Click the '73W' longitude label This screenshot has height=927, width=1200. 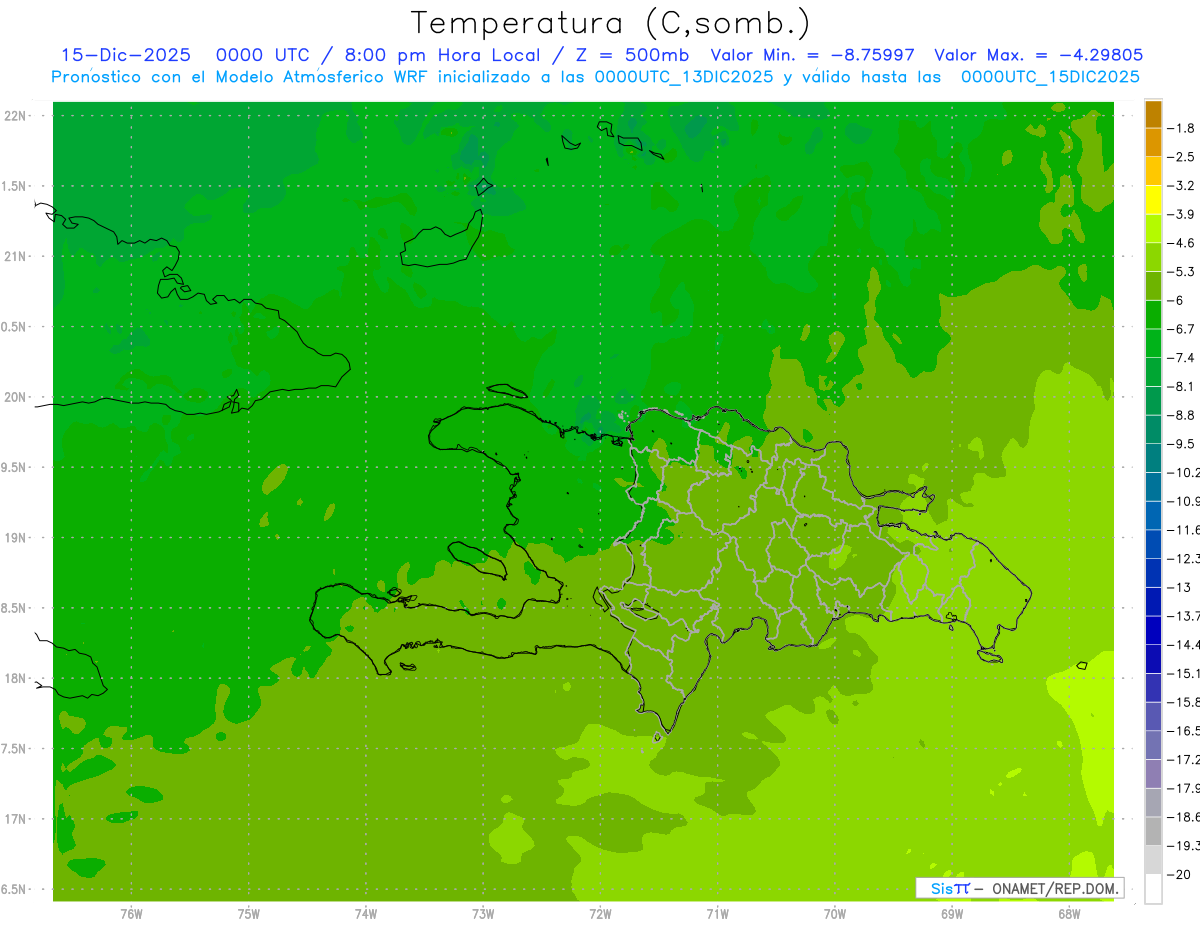(x=483, y=913)
